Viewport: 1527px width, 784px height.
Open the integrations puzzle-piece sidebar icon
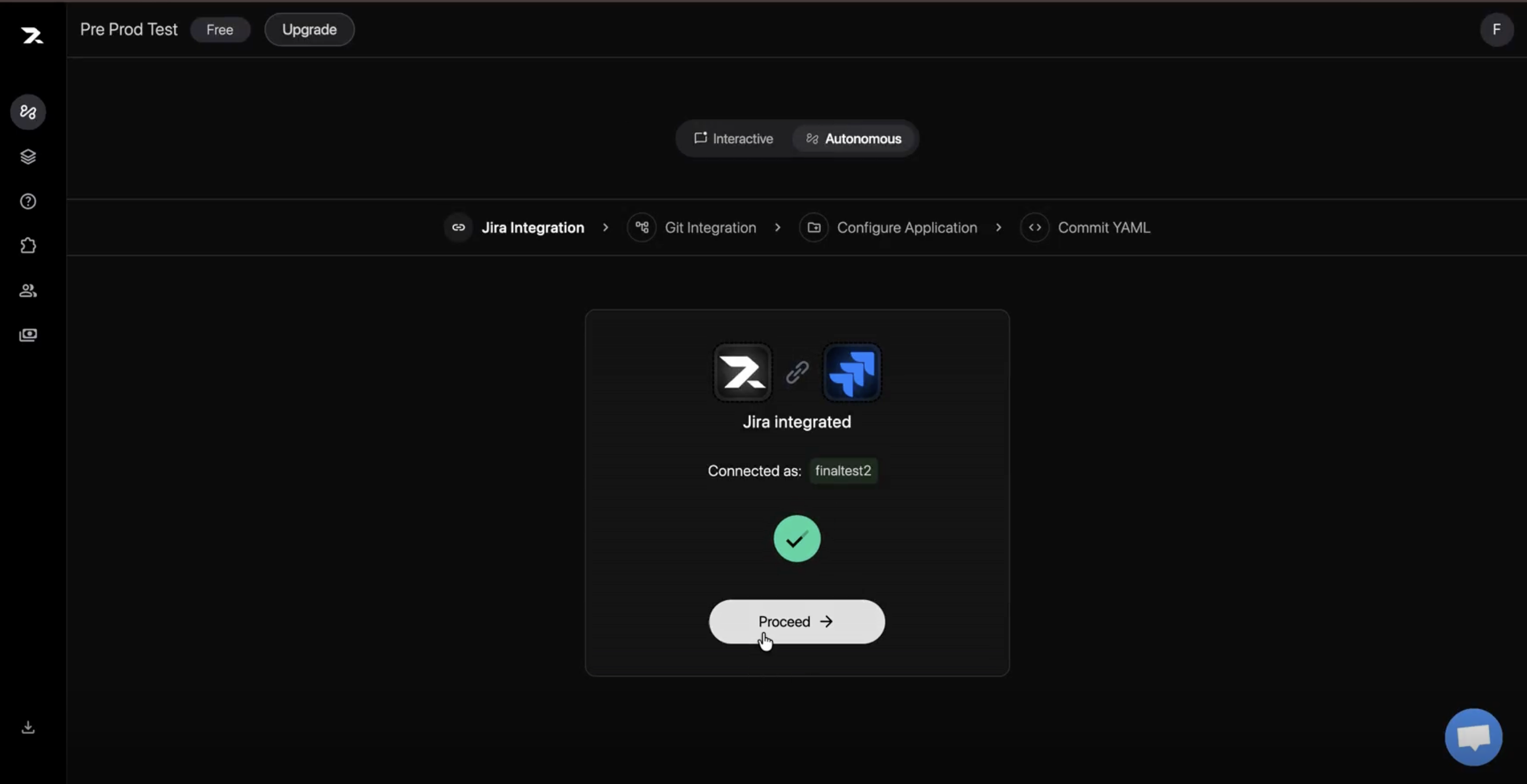tap(28, 246)
